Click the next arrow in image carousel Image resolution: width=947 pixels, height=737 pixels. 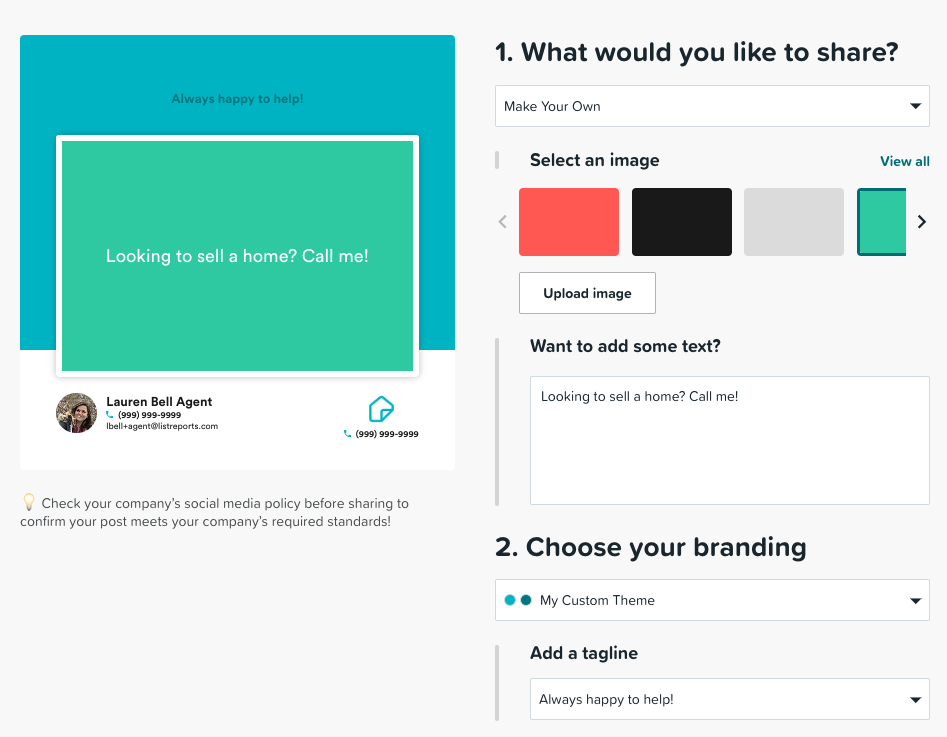tap(922, 222)
